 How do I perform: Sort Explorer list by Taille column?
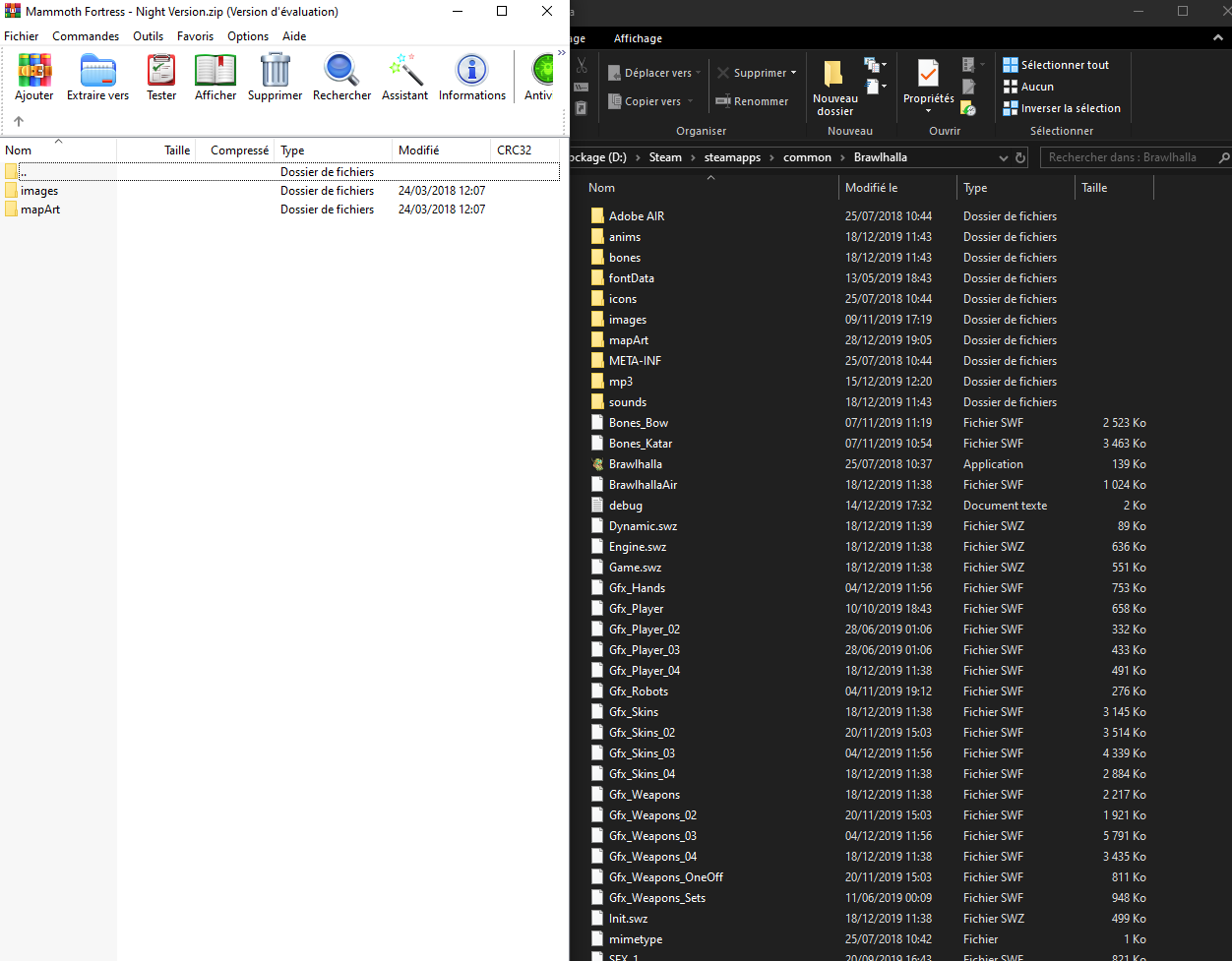tap(1113, 188)
